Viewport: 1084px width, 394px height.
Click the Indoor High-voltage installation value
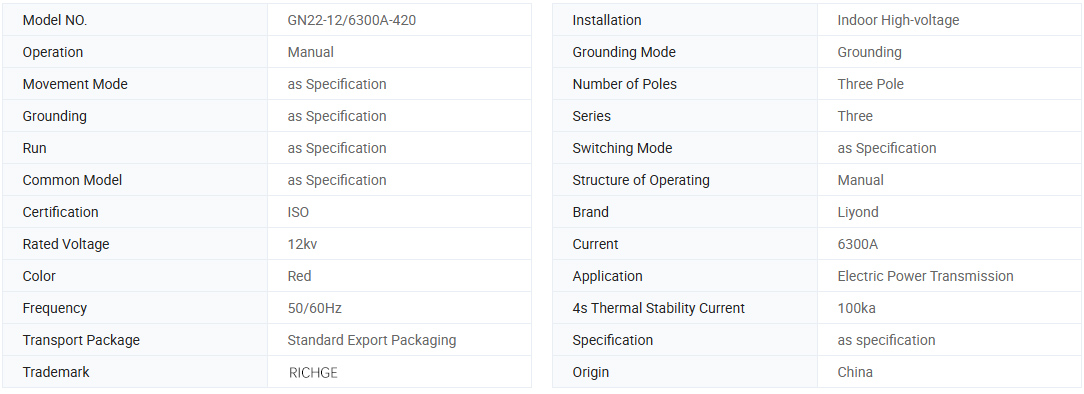[x=898, y=20]
